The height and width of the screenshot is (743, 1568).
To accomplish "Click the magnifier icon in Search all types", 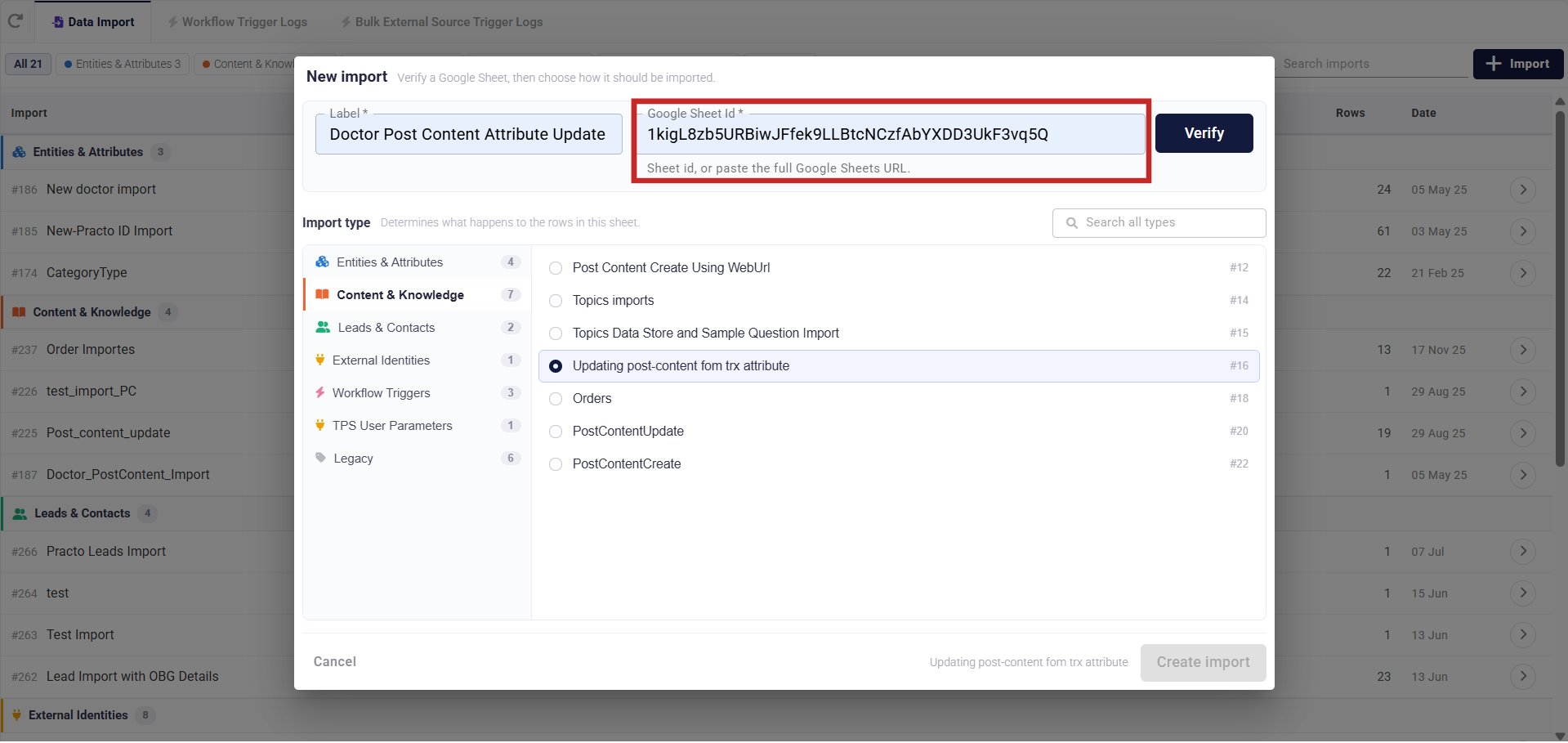I will pos(1071,222).
